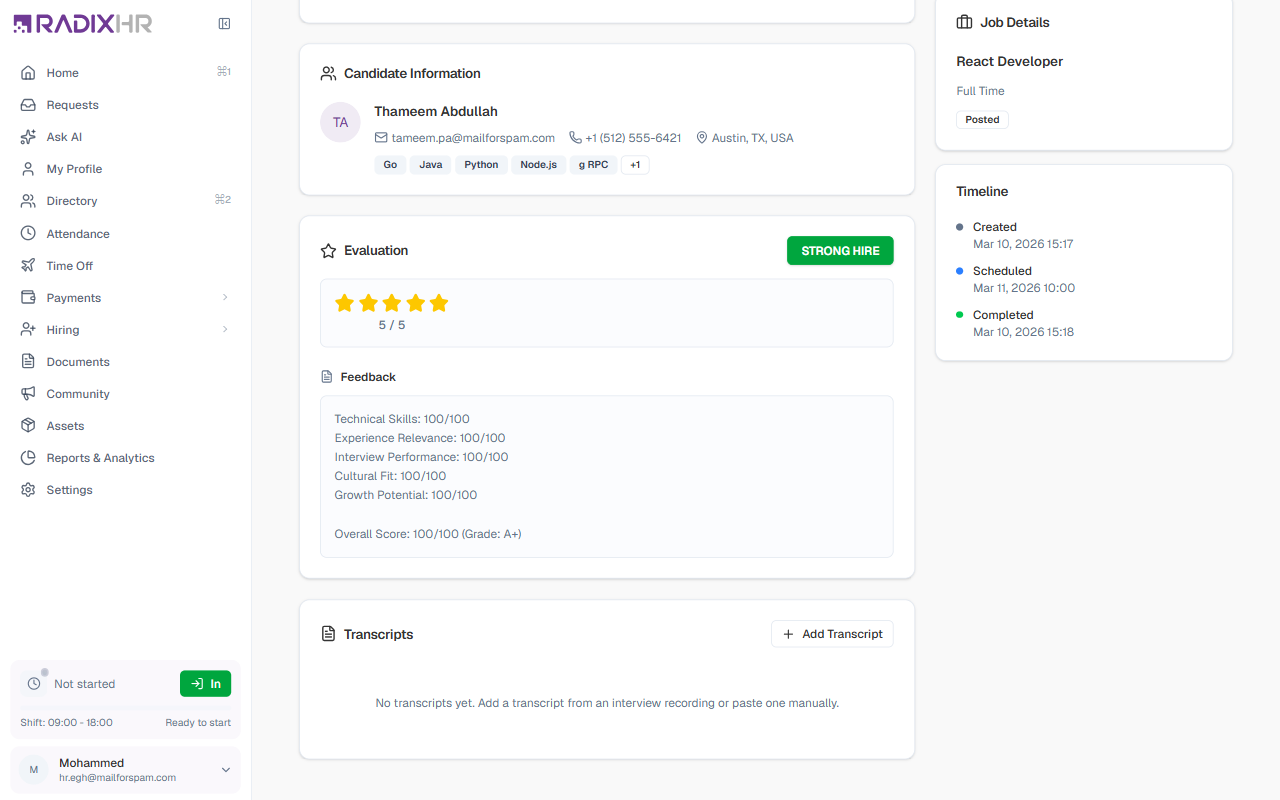
Task: Click the candidate email address
Action: click(473, 138)
